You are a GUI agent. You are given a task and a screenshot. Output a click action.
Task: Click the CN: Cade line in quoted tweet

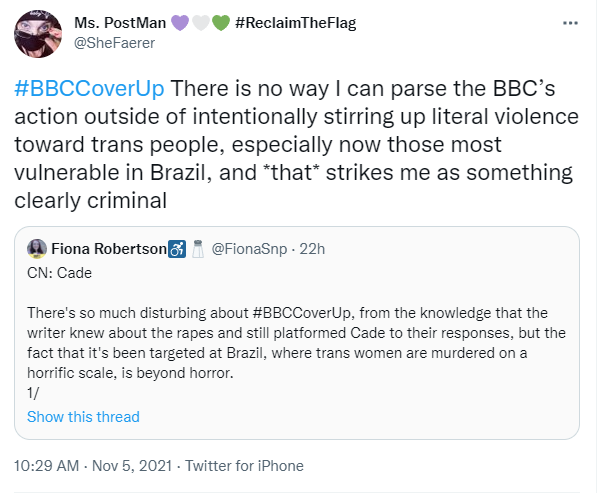[x=60, y=273]
